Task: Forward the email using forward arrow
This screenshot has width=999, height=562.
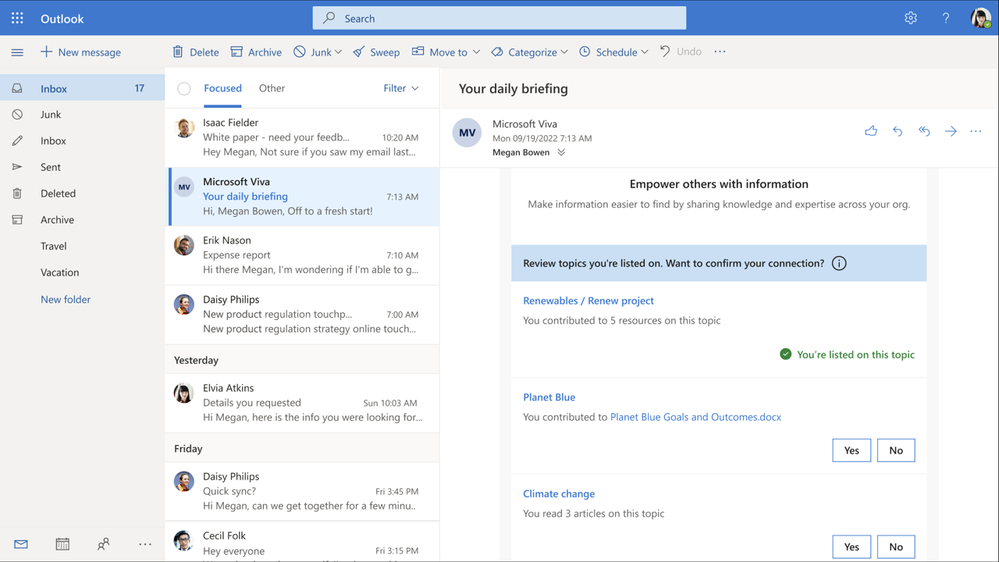Action: pos(950,131)
